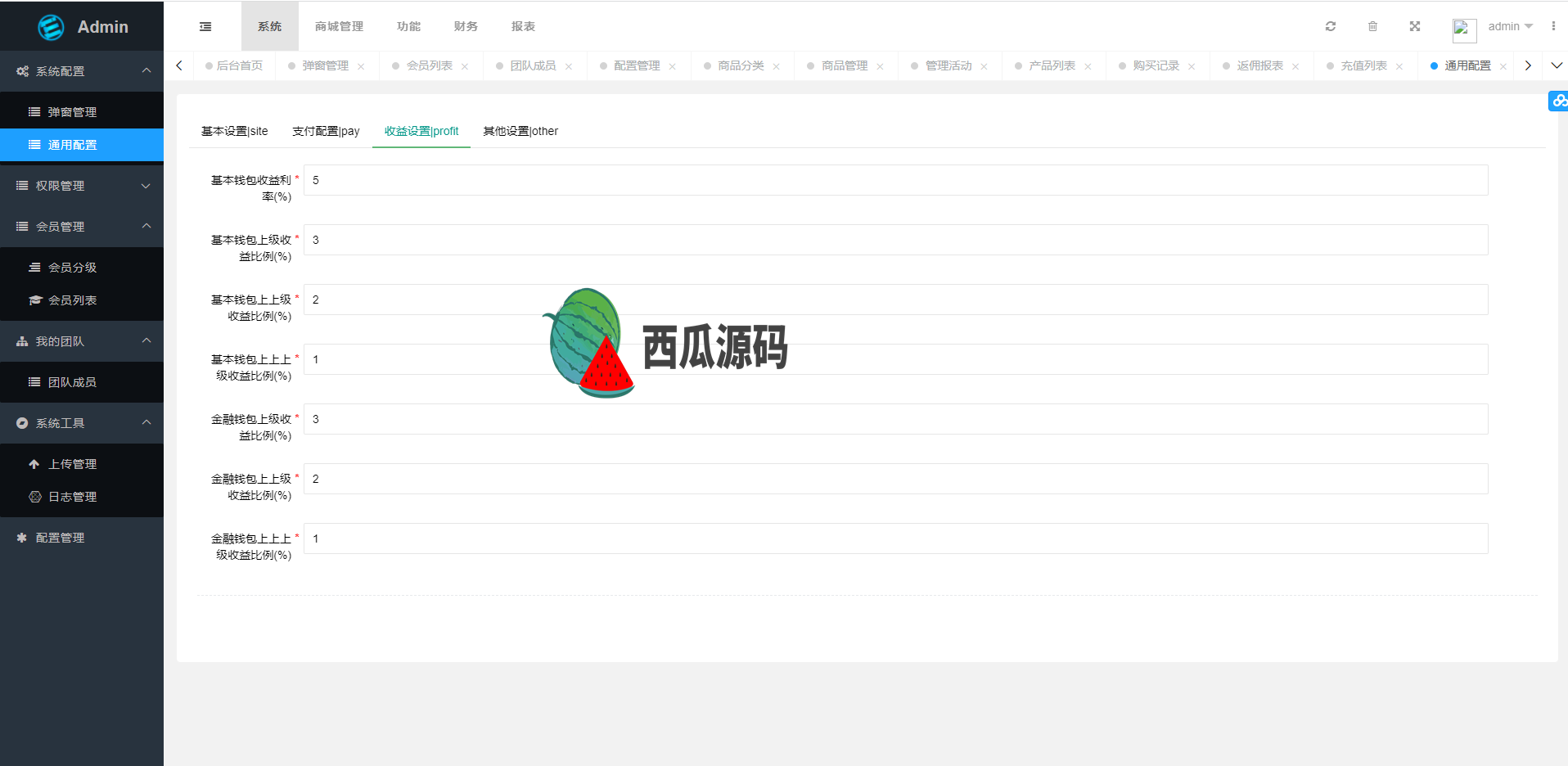
Task: Click the 基本钱包上级收益比例 input field
Action: tap(896, 240)
